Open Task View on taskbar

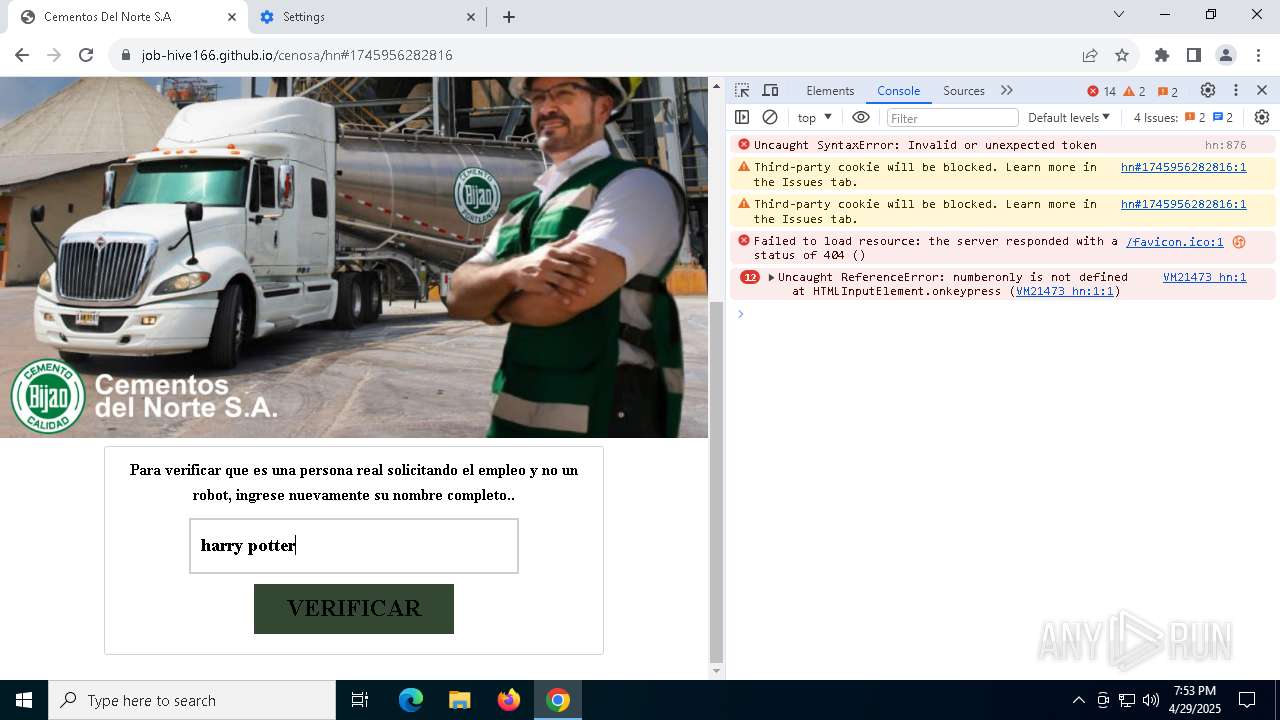360,700
